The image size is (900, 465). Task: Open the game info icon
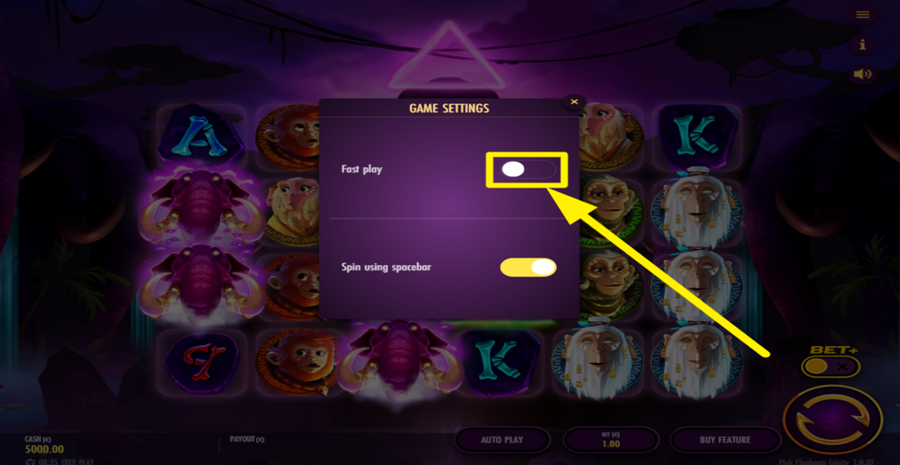(862, 44)
